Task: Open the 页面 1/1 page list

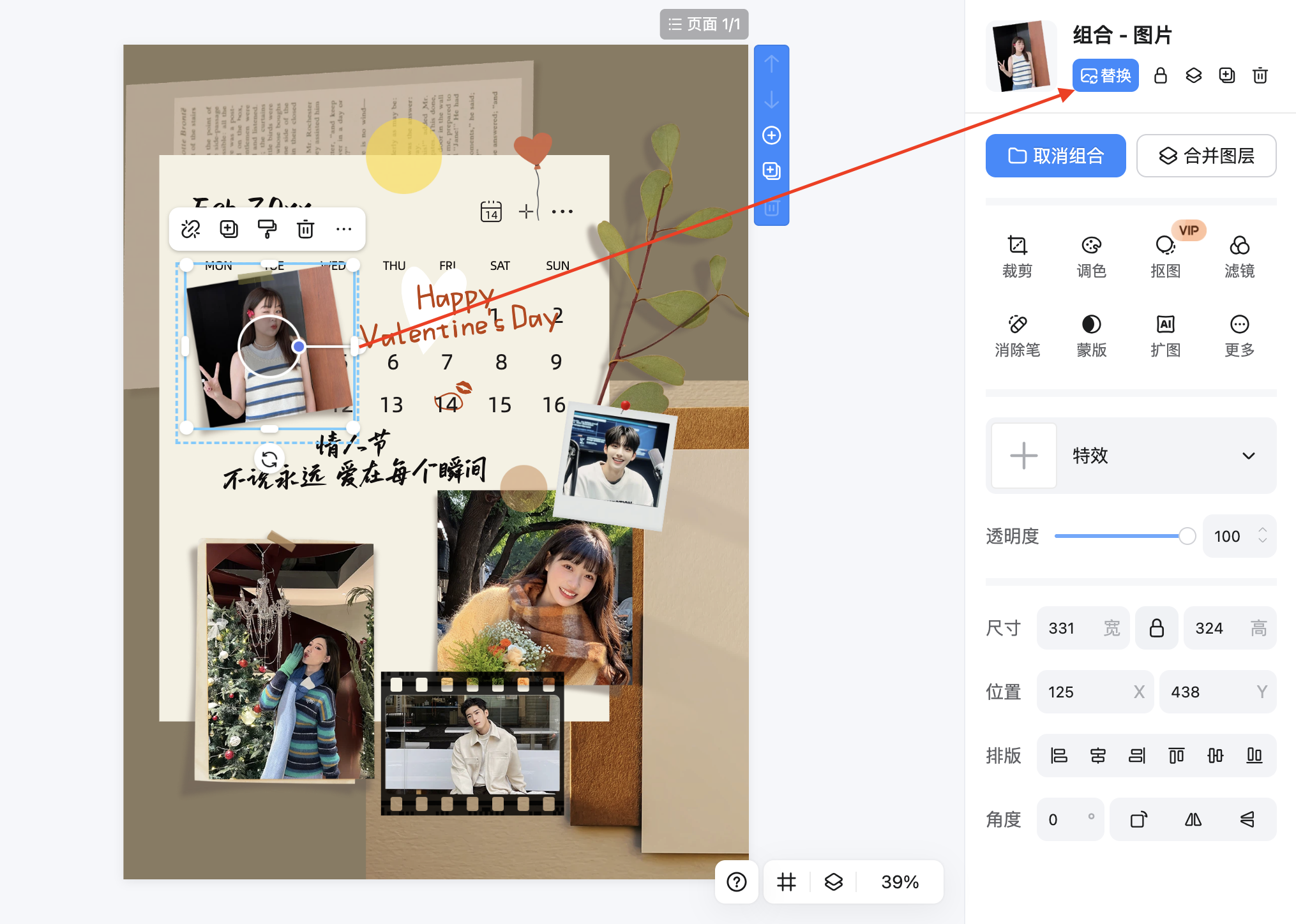Action: (704, 24)
